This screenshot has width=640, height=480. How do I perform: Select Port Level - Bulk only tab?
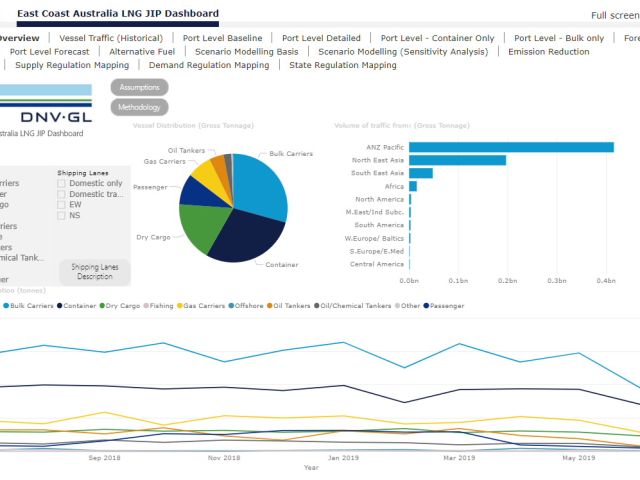pos(559,38)
